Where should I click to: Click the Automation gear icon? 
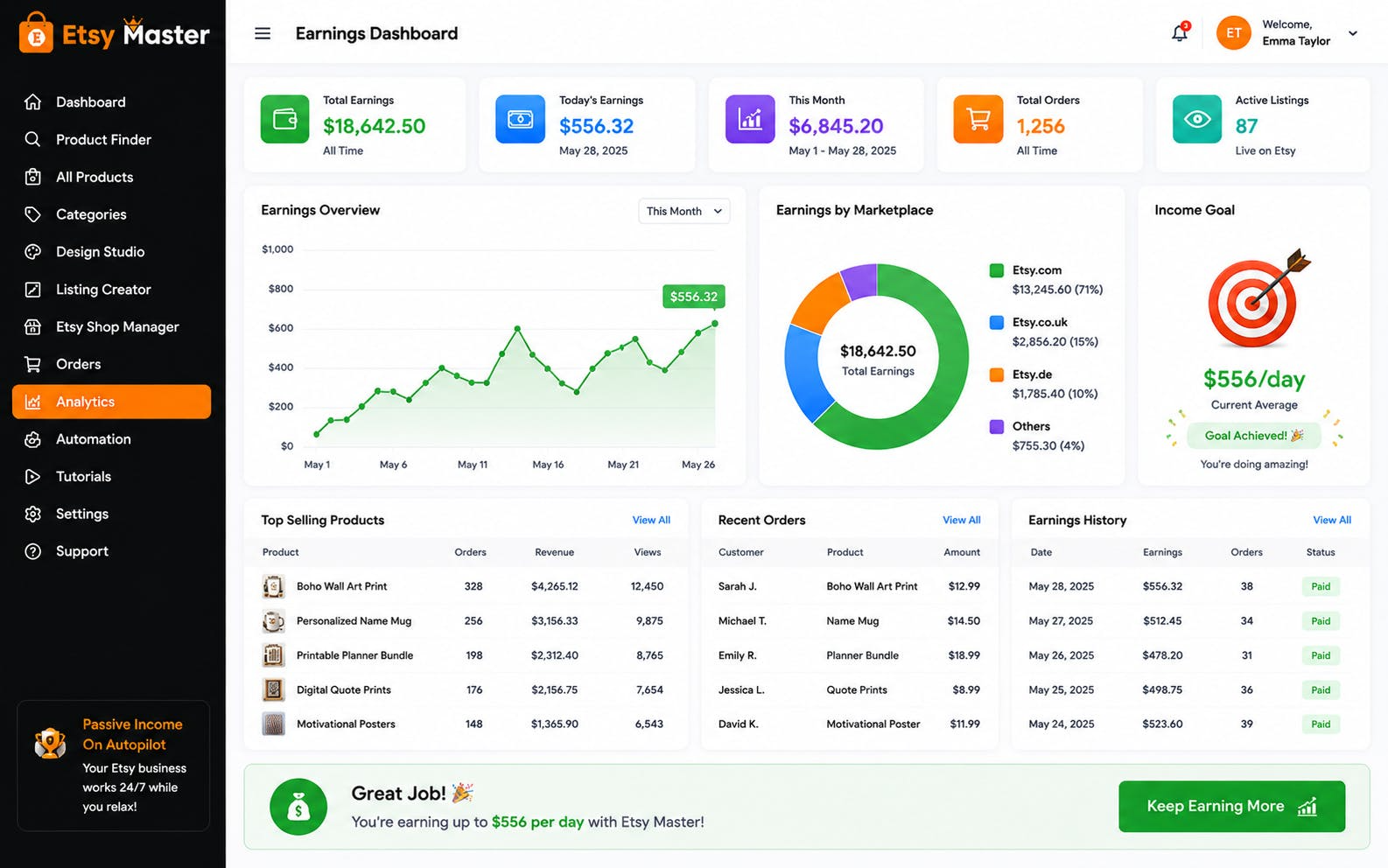(33, 439)
